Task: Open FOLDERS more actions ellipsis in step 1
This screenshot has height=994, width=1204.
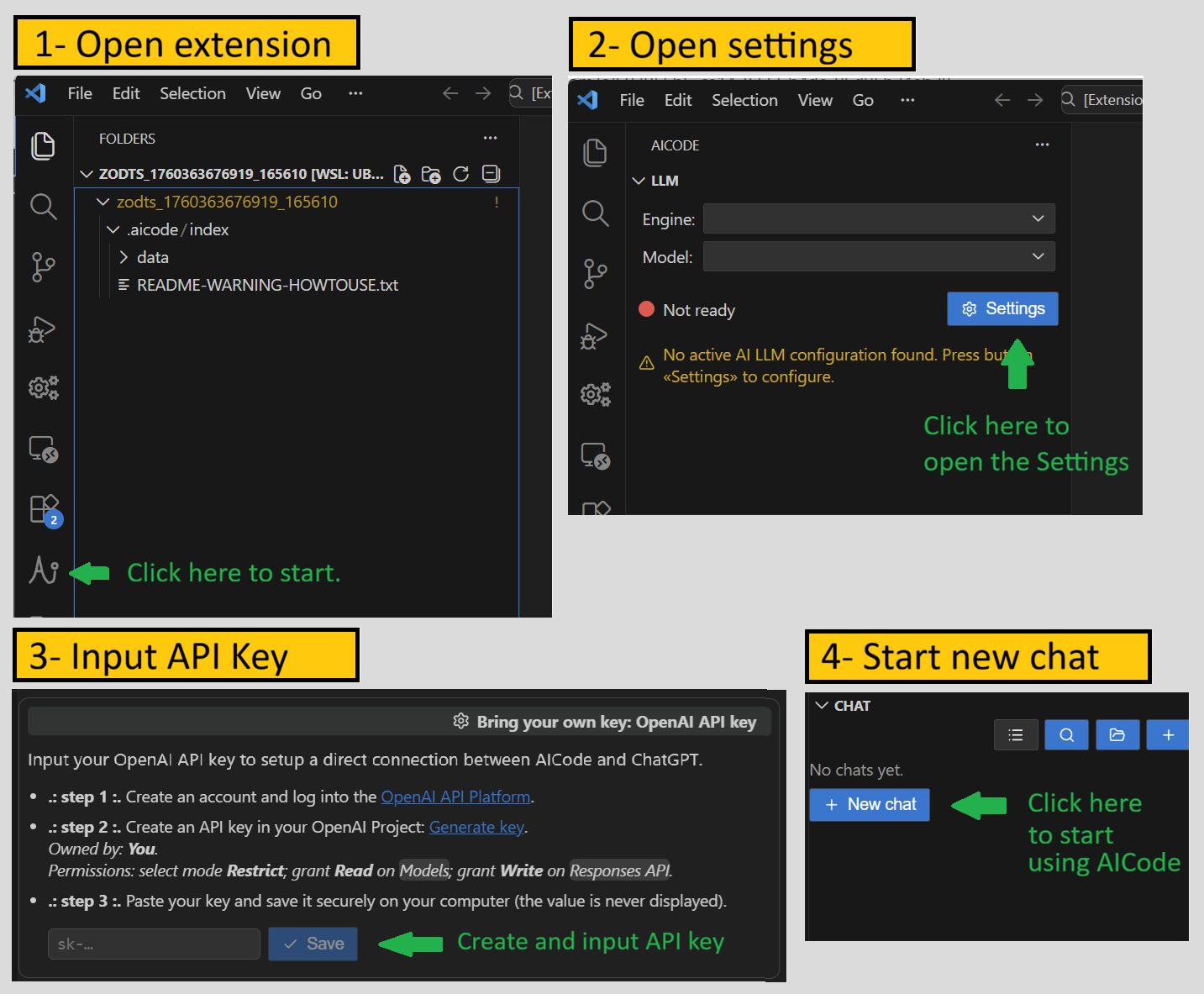Action: (x=490, y=138)
